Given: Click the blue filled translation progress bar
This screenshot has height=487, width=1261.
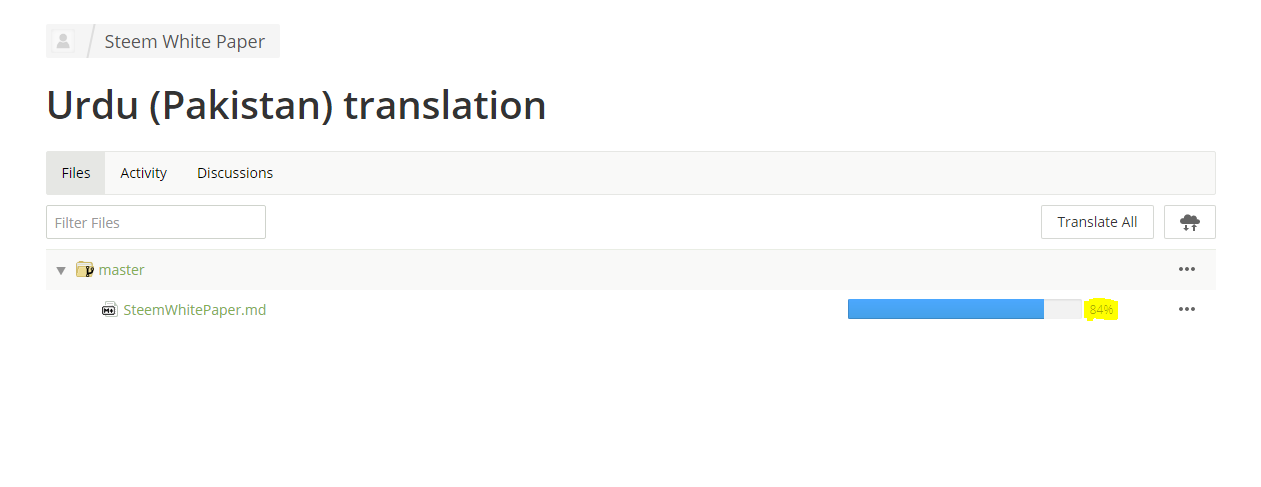Looking at the screenshot, I should 945,309.
